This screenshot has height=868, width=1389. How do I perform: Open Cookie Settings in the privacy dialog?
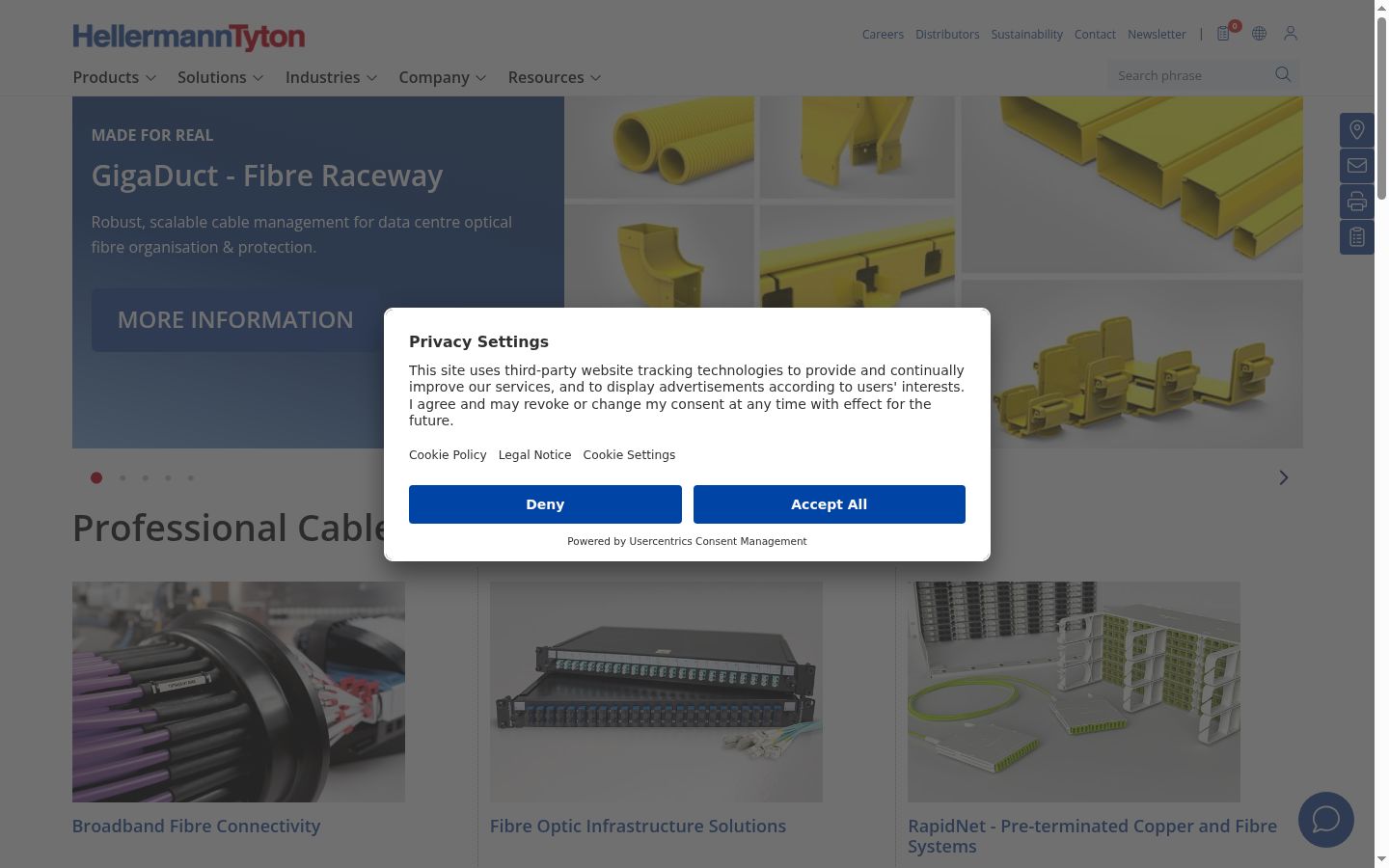[x=629, y=455]
